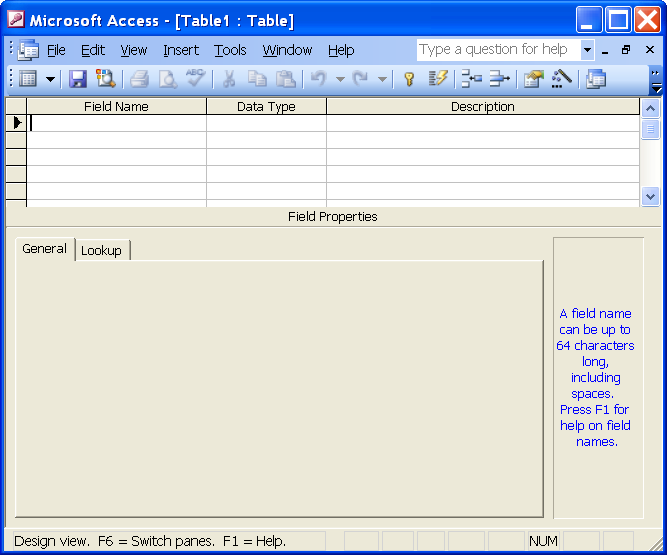Image resolution: width=667 pixels, height=555 pixels.
Task: Minimize the Microsoft Access application window
Action: click(589, 20)
